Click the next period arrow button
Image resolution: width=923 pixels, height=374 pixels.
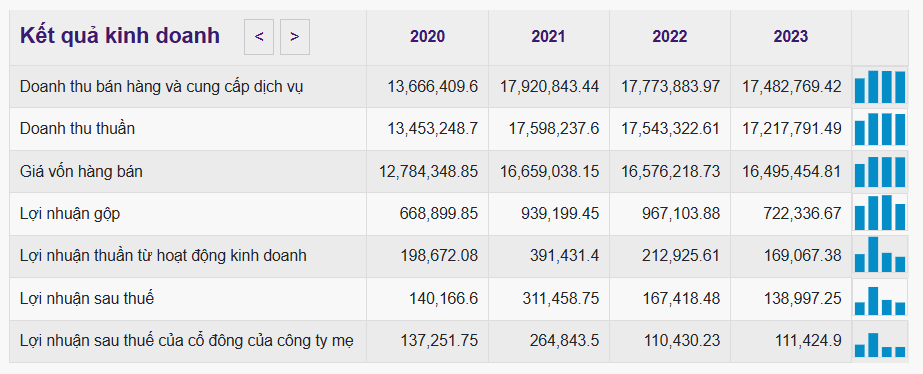(x=295, y=37)
